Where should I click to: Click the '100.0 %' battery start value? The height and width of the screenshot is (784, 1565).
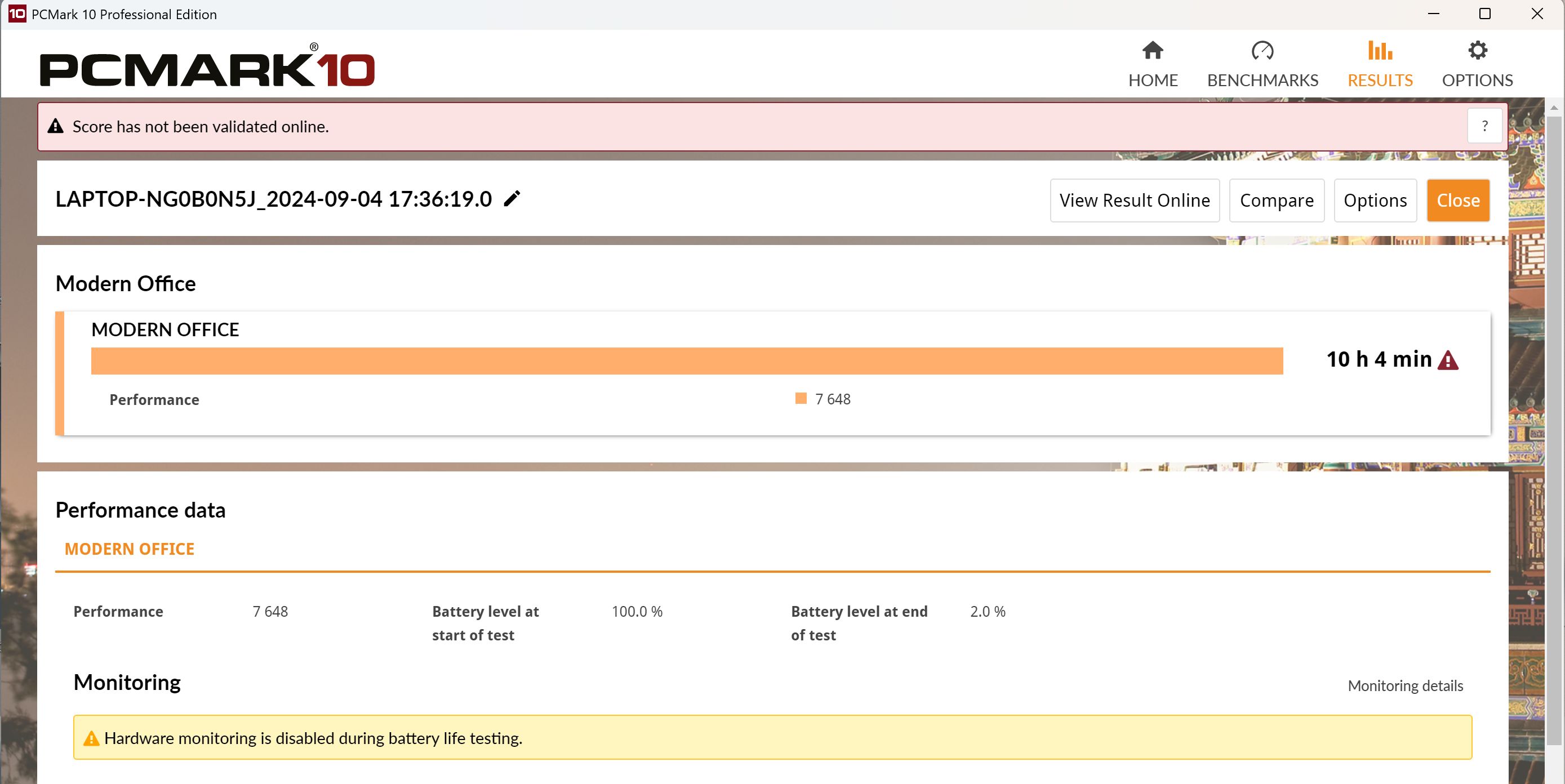[x=637, y=612]
